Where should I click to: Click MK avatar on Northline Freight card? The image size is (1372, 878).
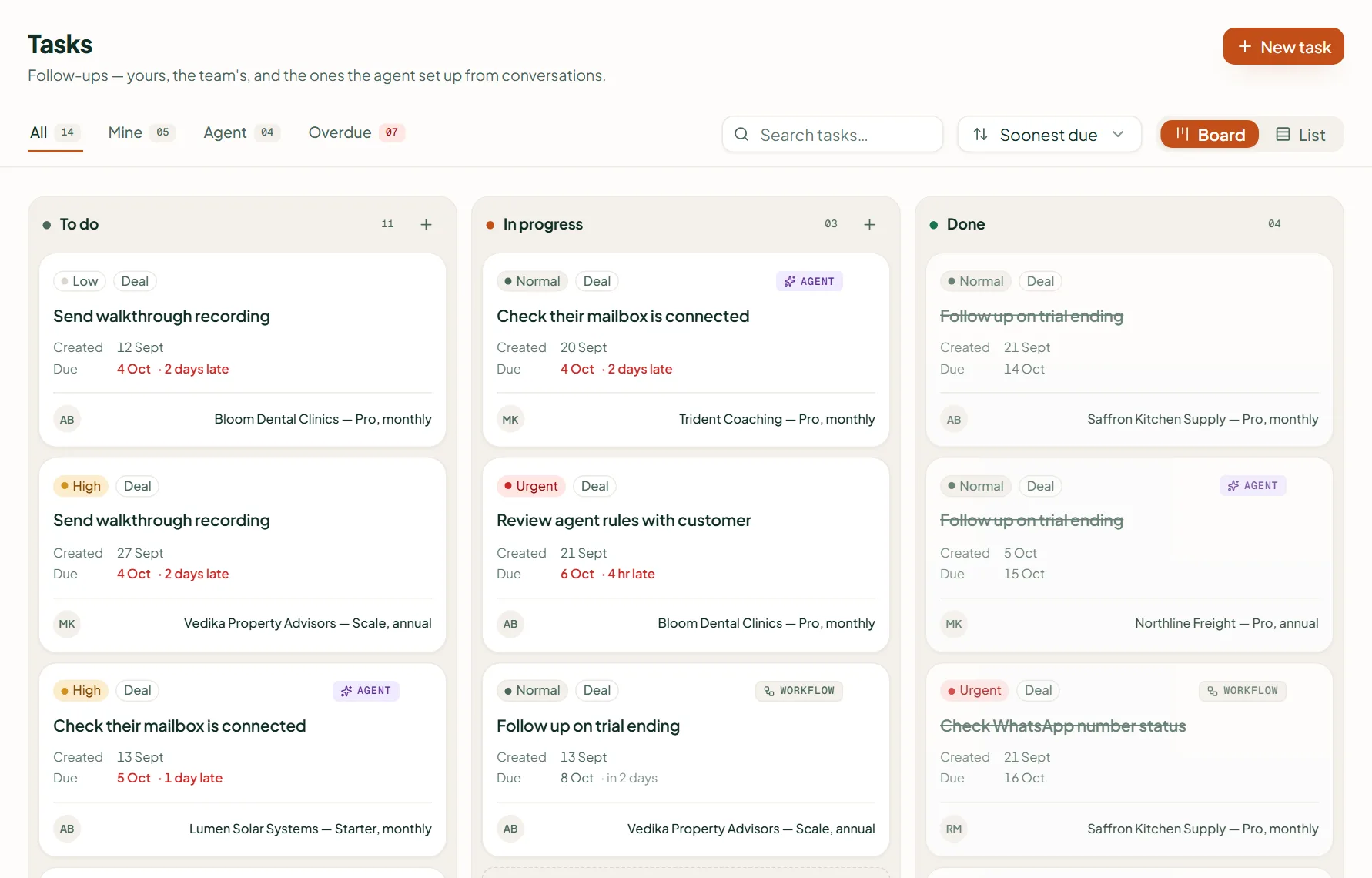pyautogui.click(x=954, y=624)
